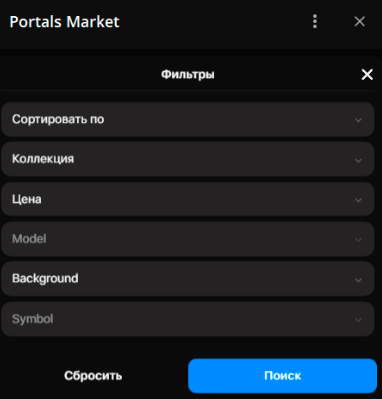The width and height of the screenshot is (382, 399).
Task: Close the Portals Market mini app window
Action: coord(360,22)
